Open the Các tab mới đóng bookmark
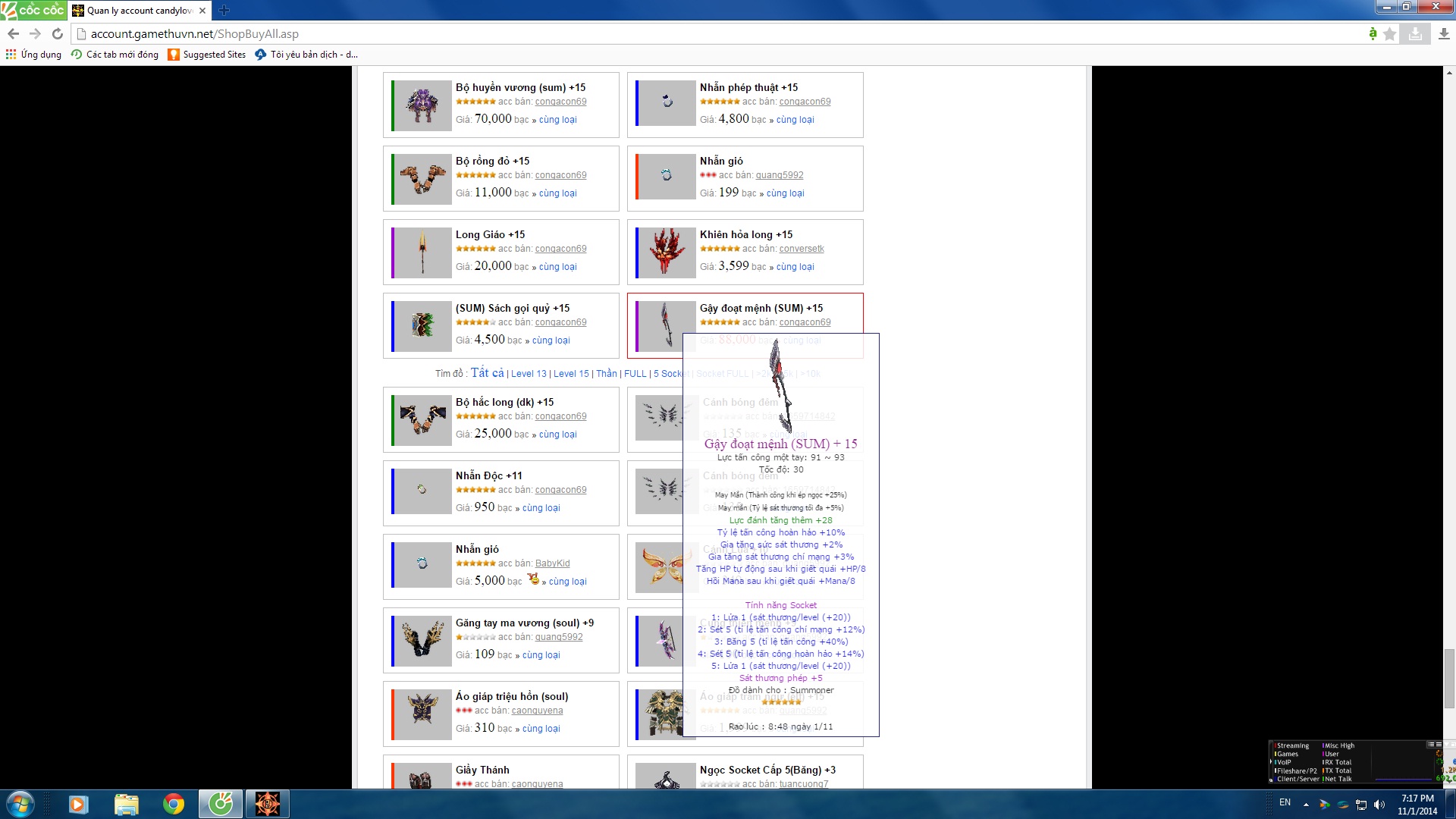The height and width of the screenshot is (819, 1456). (115, 55)
